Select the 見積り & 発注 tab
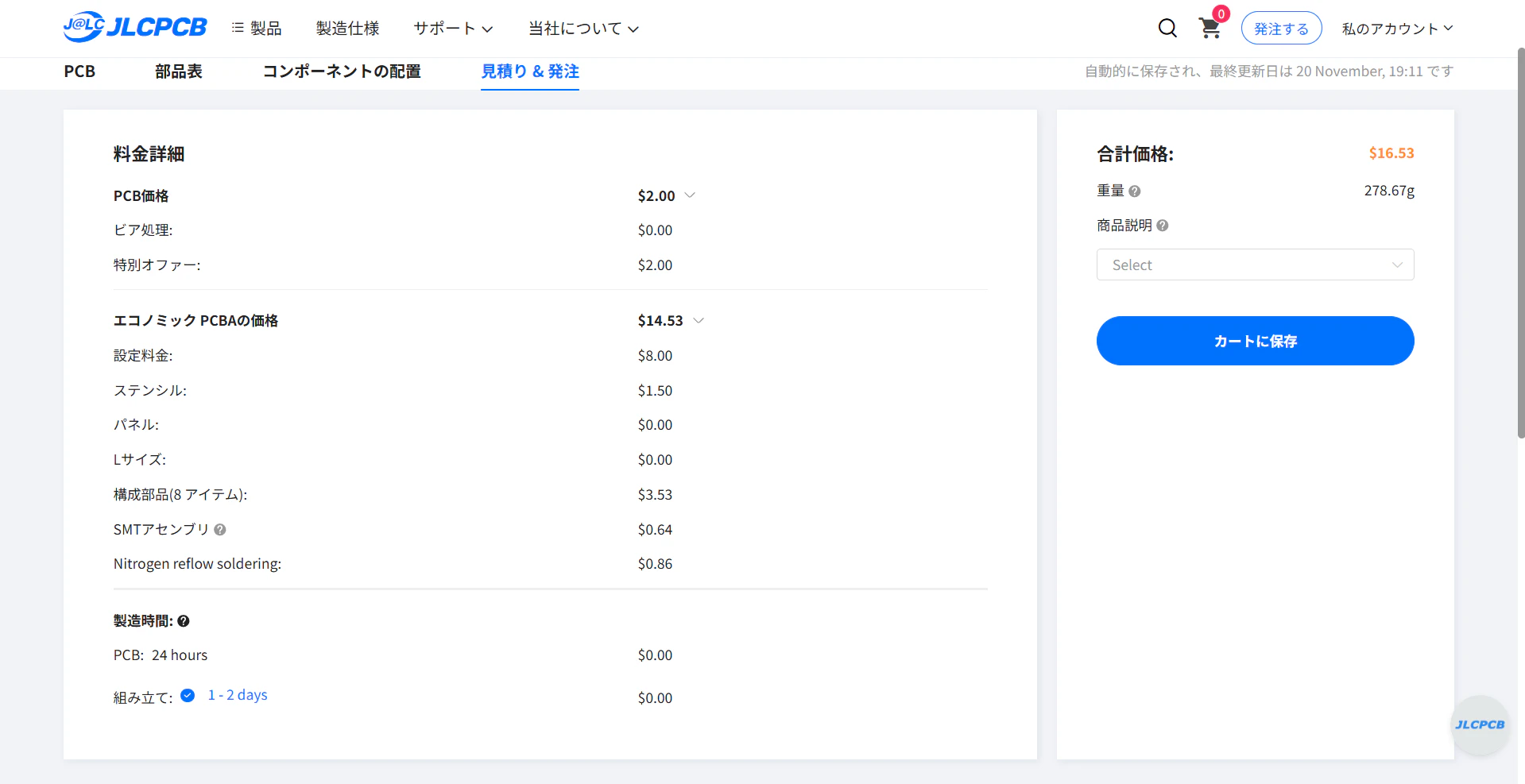1525x784 pixels. 530,71
